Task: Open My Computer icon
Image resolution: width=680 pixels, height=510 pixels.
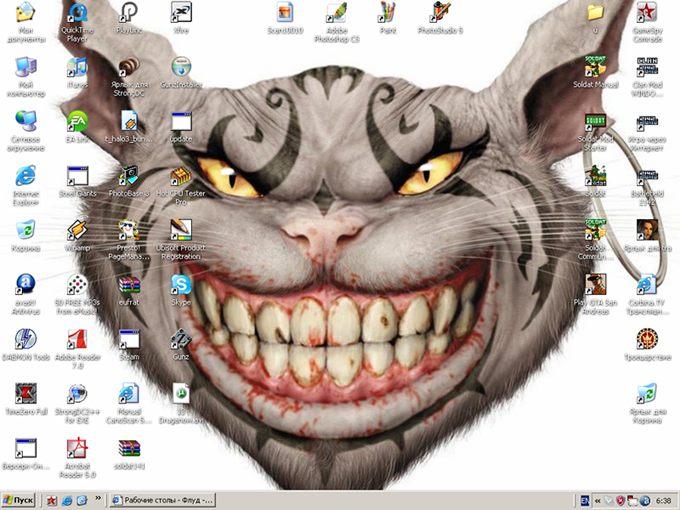Action: point(26,67)
